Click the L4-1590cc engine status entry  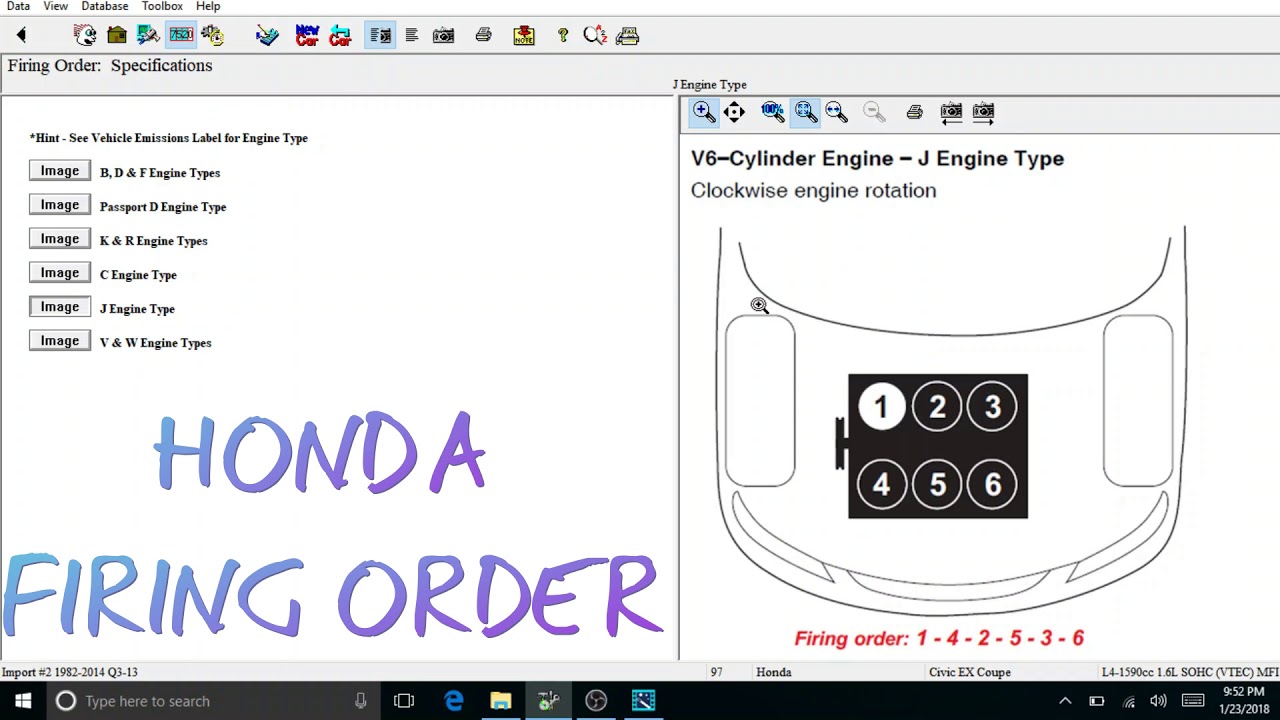tap(1190, 672)
